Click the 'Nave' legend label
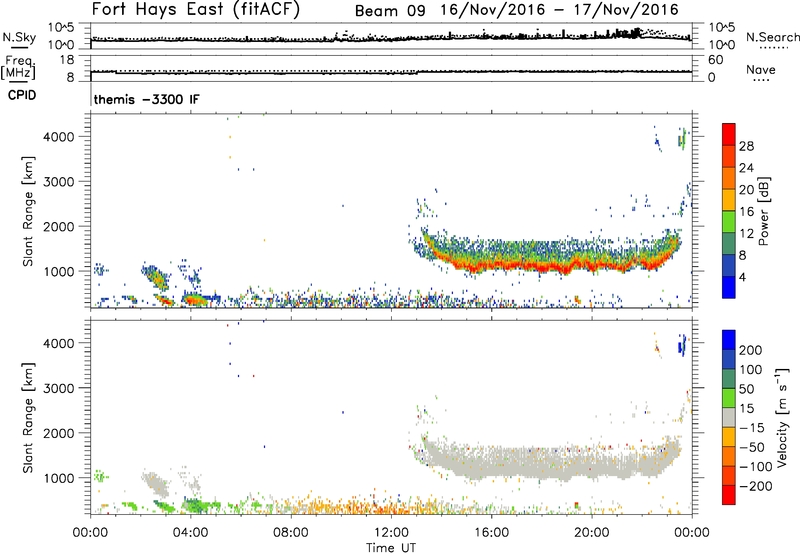 coord(760,69)
